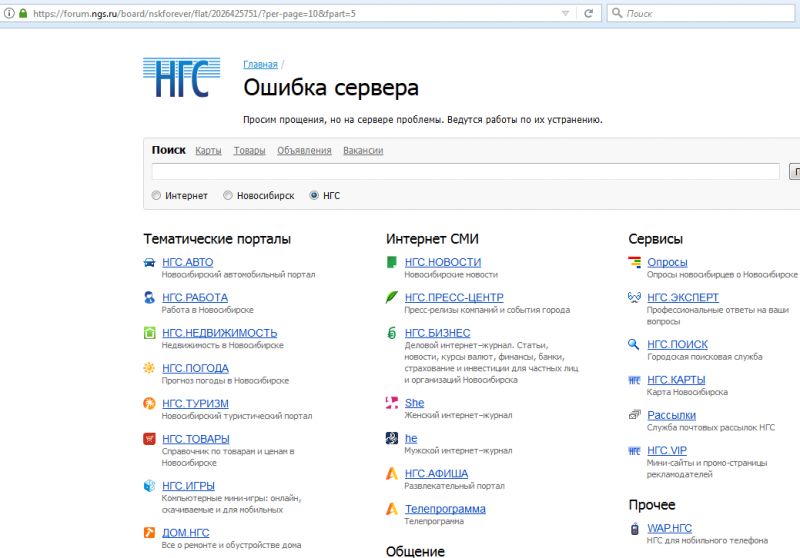Click the НГС logo
Screen dimensions: 800x558
[182, 78]
